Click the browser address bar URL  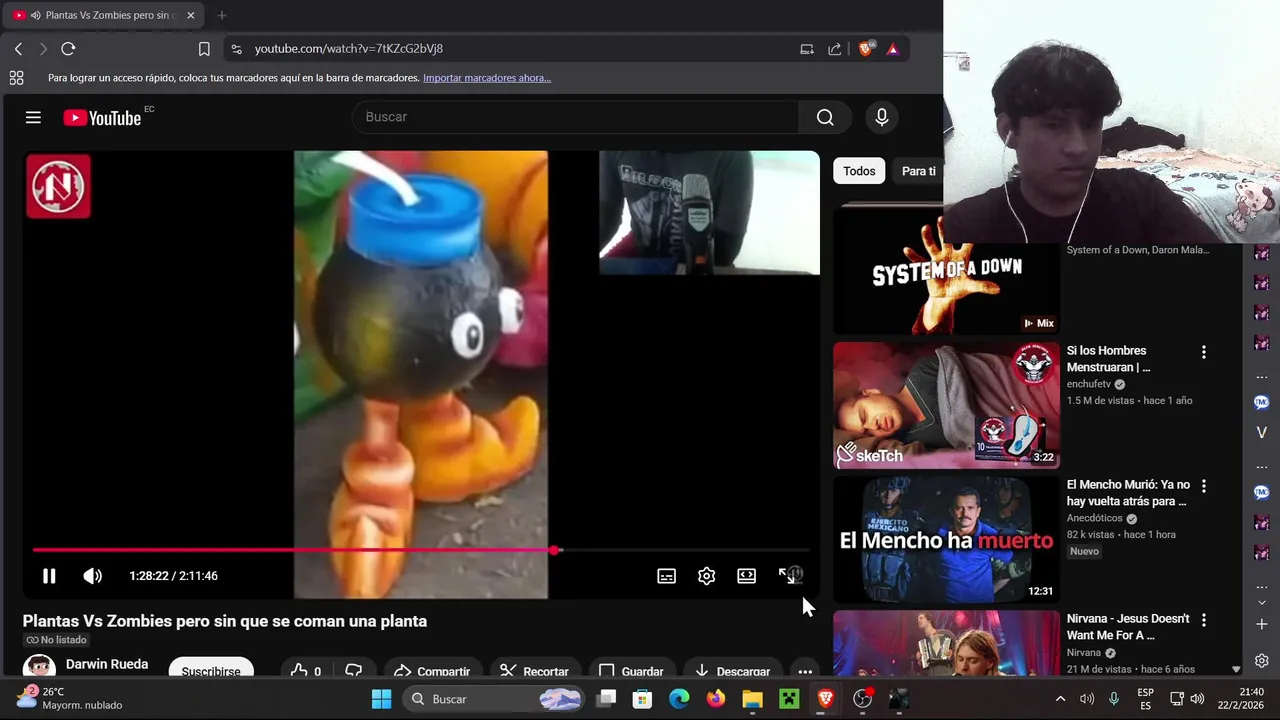[x=348, y=48]
